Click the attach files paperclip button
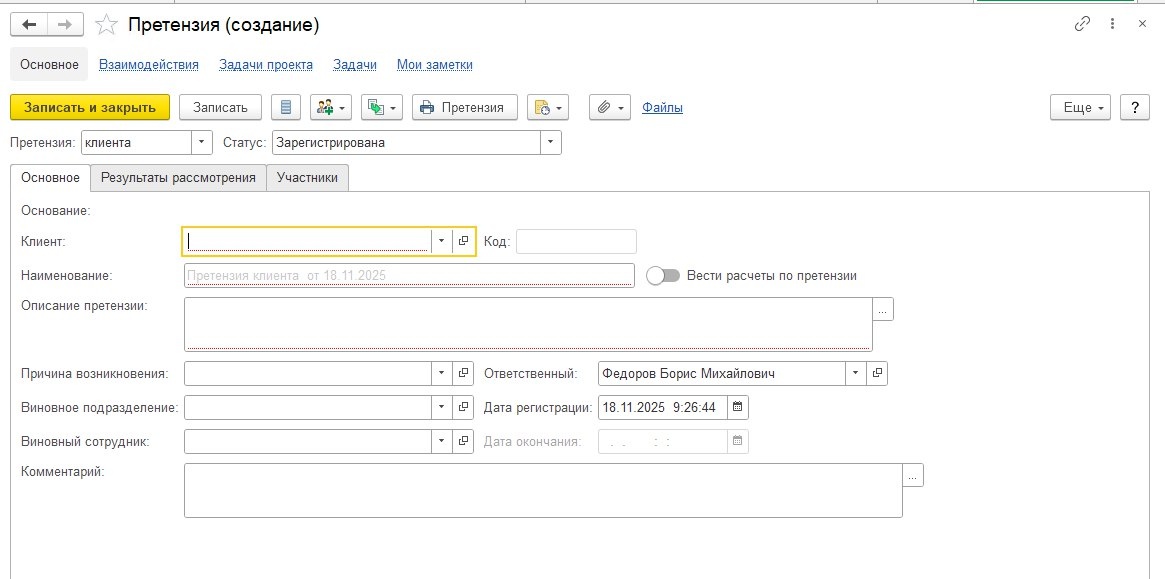 [609, 107]
